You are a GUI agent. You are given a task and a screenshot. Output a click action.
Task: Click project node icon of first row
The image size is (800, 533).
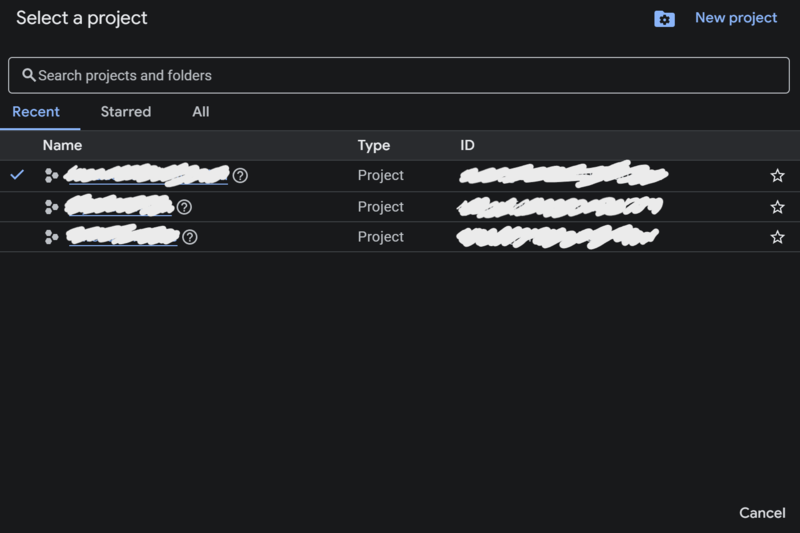(x=51, y=175)
